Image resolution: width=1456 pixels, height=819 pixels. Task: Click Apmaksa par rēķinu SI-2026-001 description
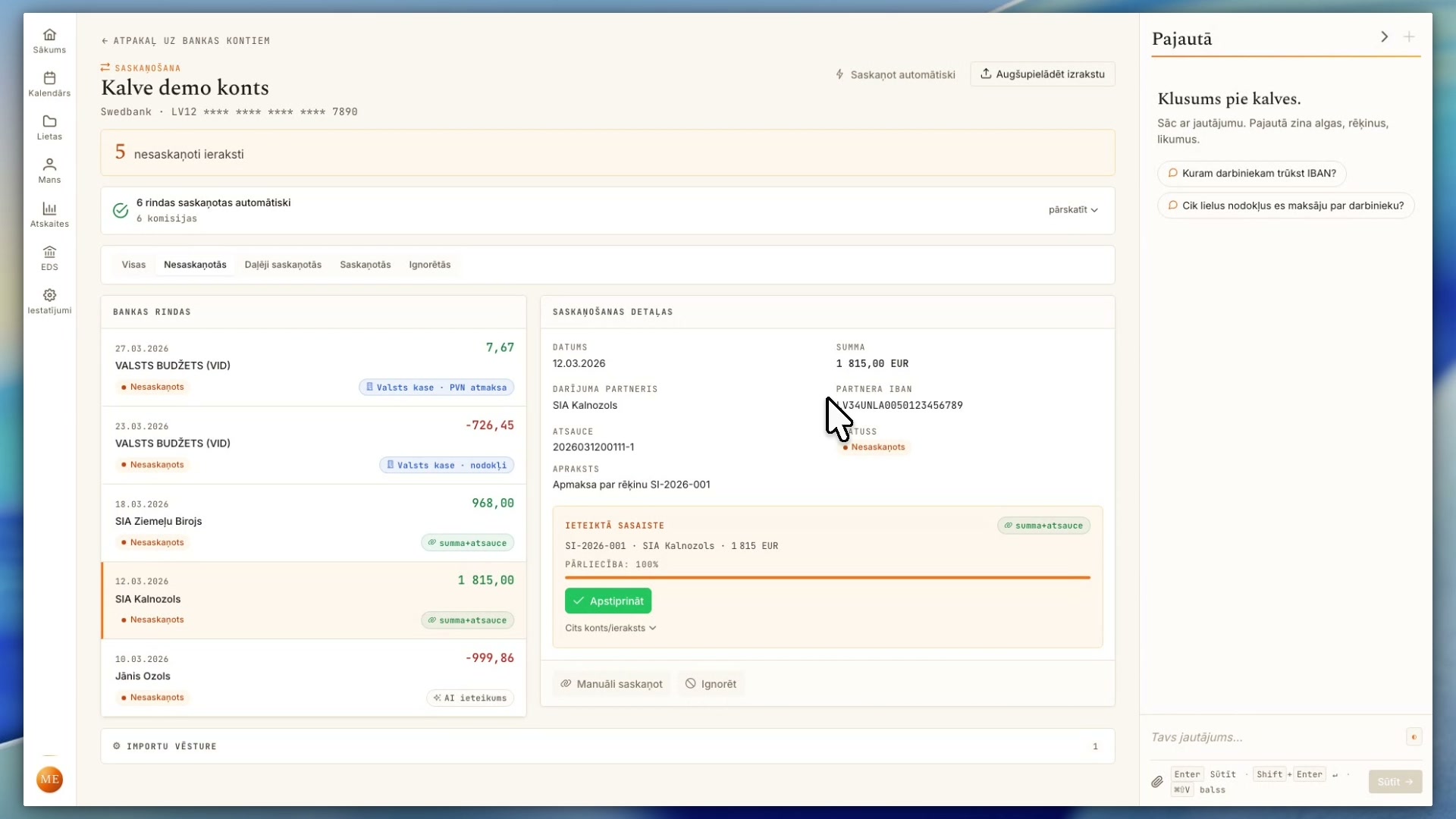pyautogui.click(x=632, y=485)
